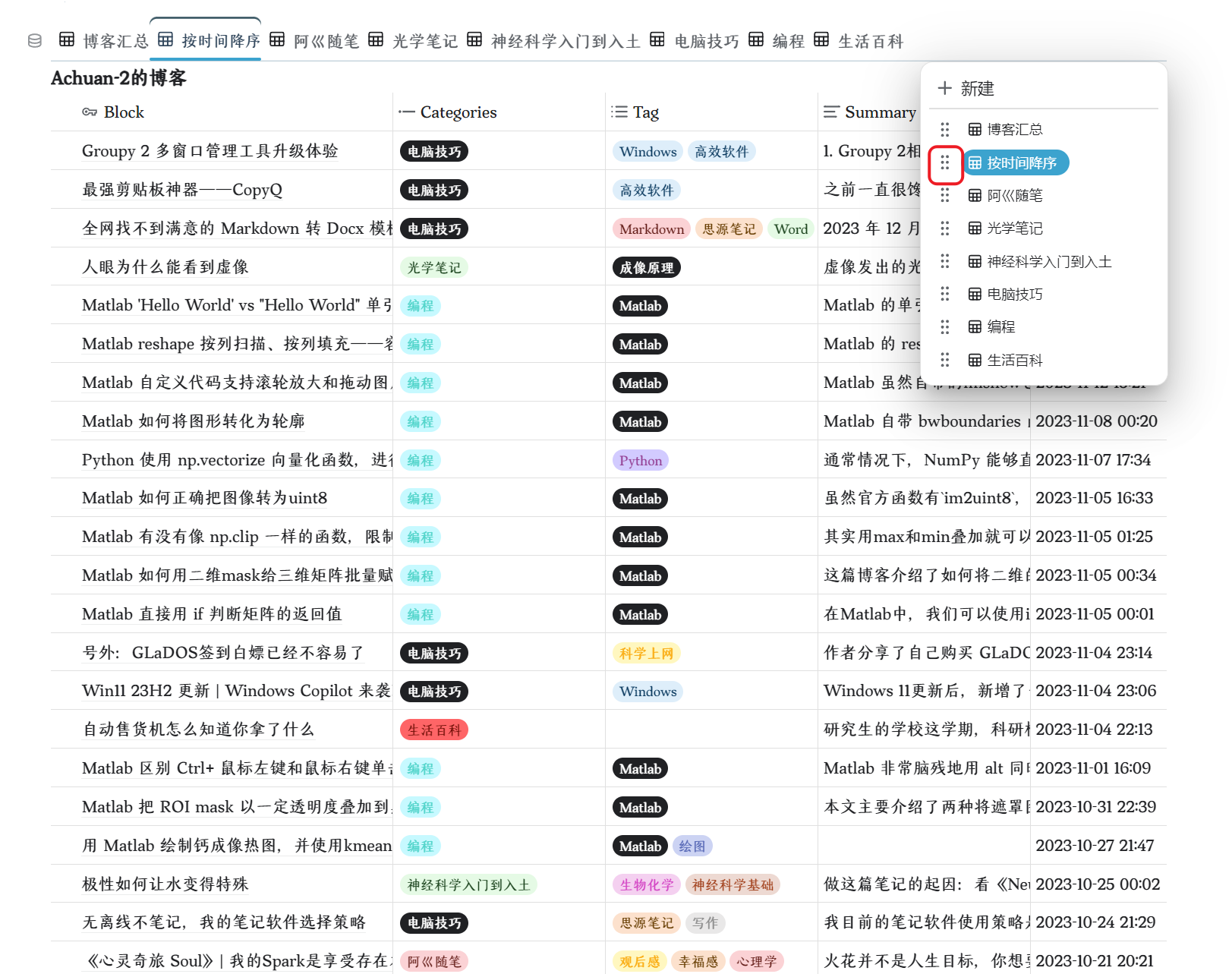Open the Groupy 2 多窗口管理工具 post
Screen dimensions: 1232x974
pyautogui.click(x=210, y=151)
